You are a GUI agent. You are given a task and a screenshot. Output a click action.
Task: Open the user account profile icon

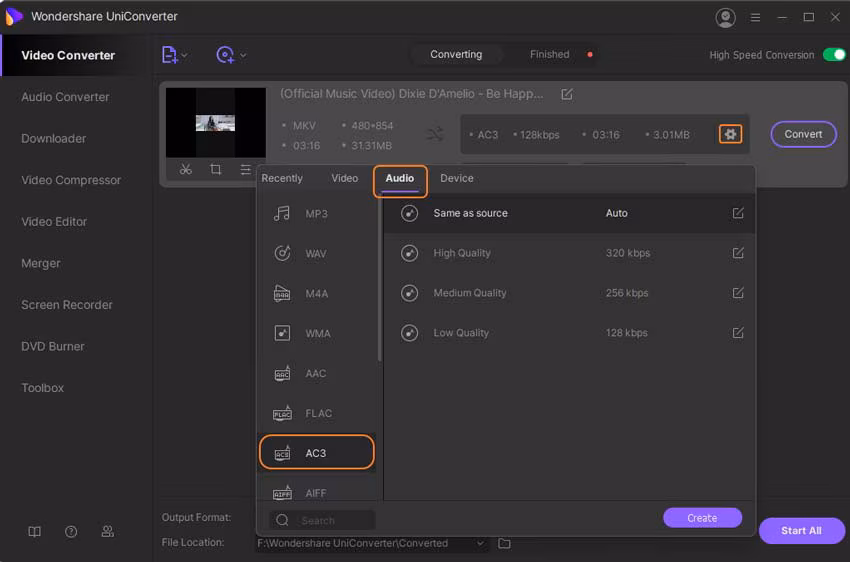[725, 17]
